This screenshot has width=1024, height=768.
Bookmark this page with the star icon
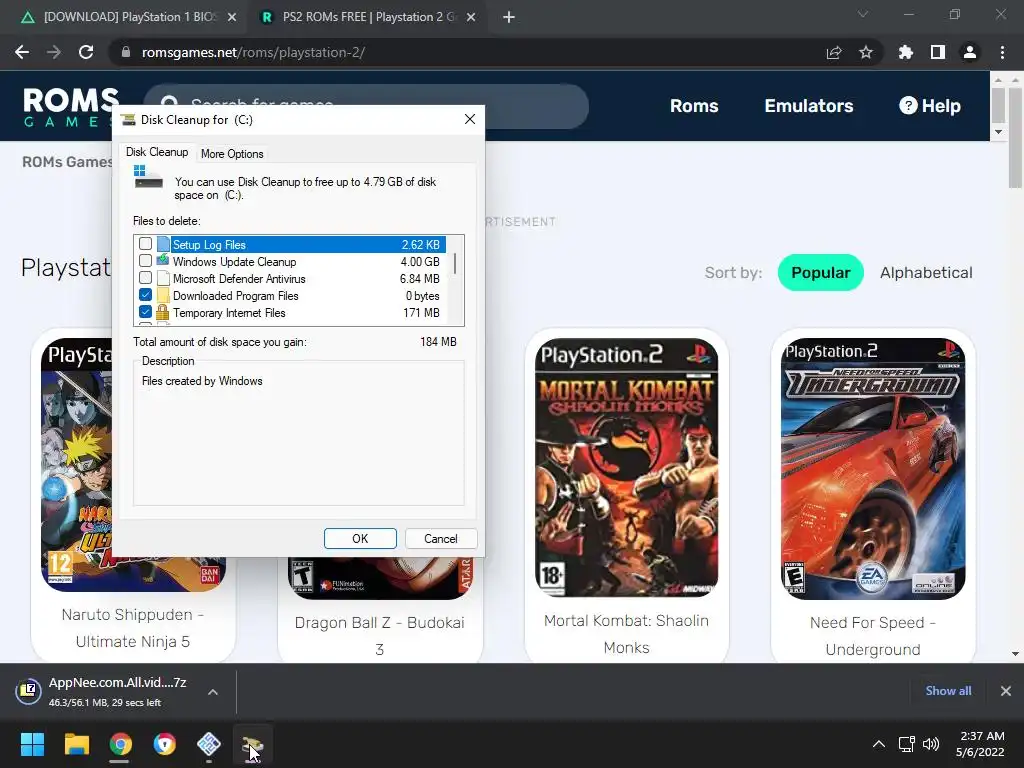(866, 52)
